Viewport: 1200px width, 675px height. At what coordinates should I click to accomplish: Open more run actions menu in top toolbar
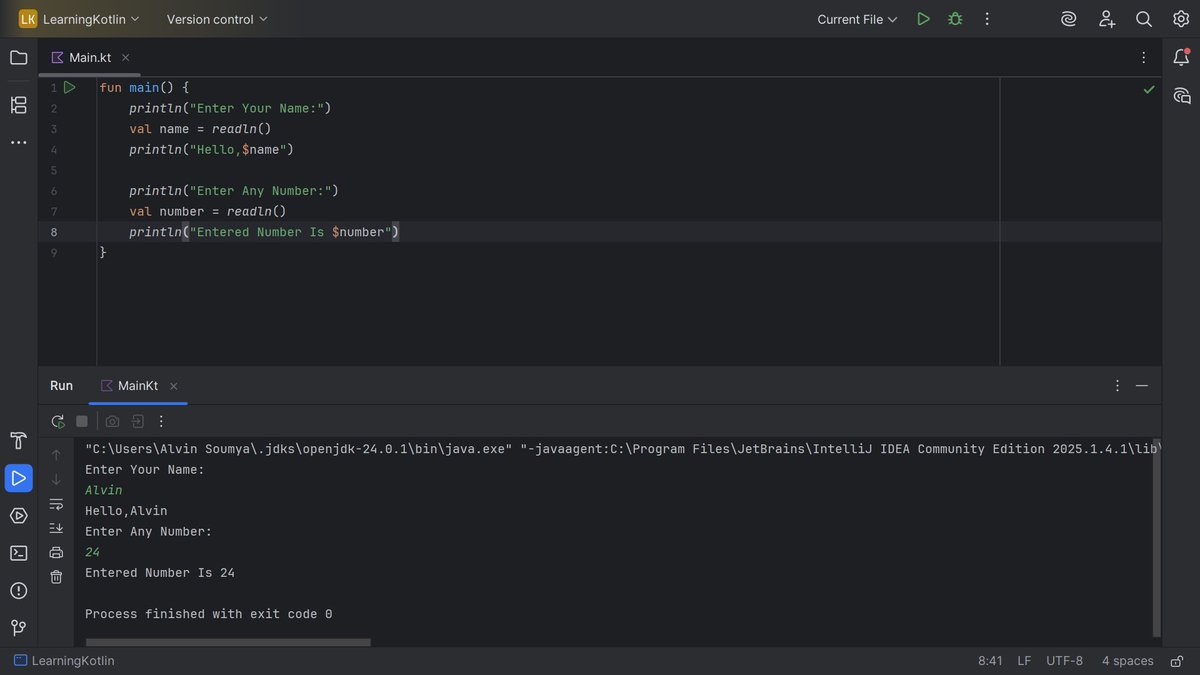click(987, 19)
